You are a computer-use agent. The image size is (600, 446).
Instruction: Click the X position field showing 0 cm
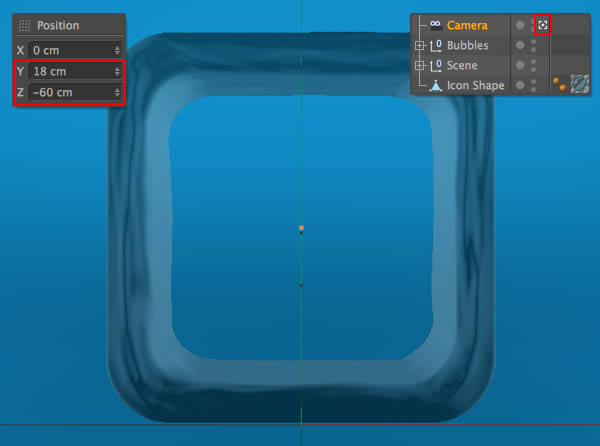[x=75, y=50]
